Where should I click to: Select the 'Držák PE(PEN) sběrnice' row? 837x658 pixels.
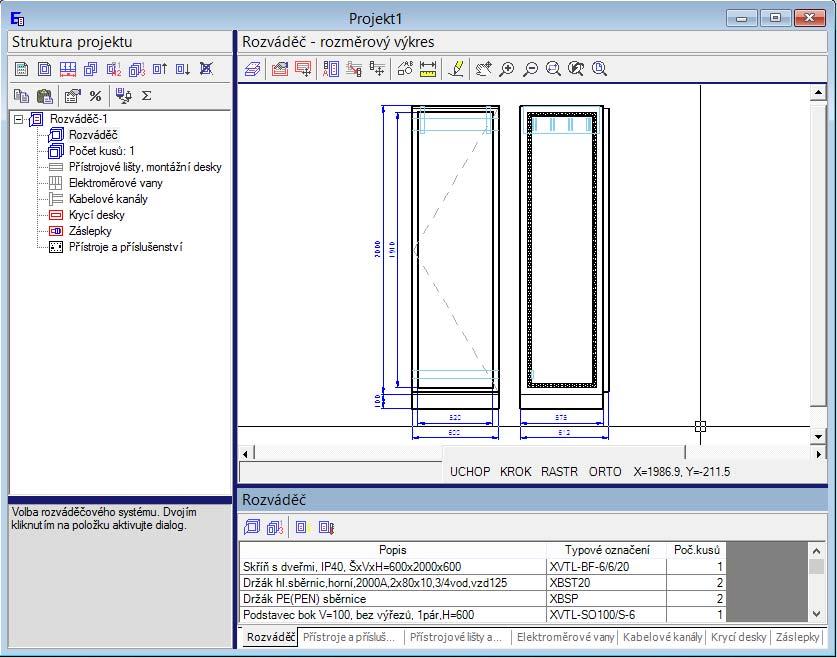483,599
